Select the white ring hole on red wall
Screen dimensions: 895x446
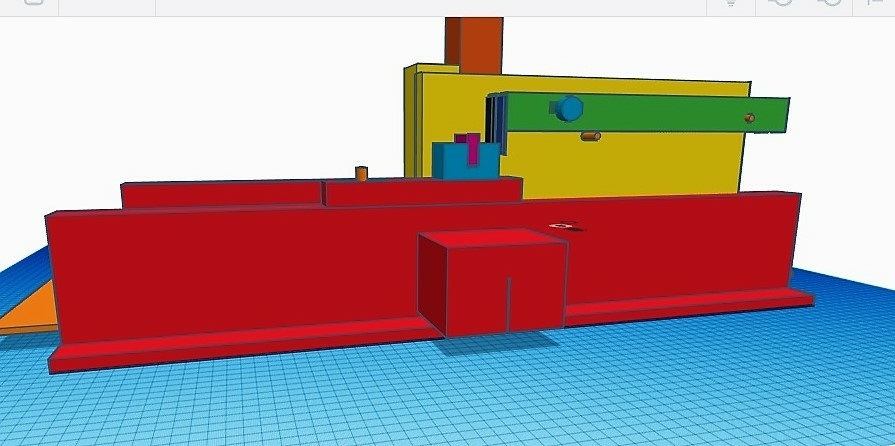pyautogui.click(x=561, y=226)
